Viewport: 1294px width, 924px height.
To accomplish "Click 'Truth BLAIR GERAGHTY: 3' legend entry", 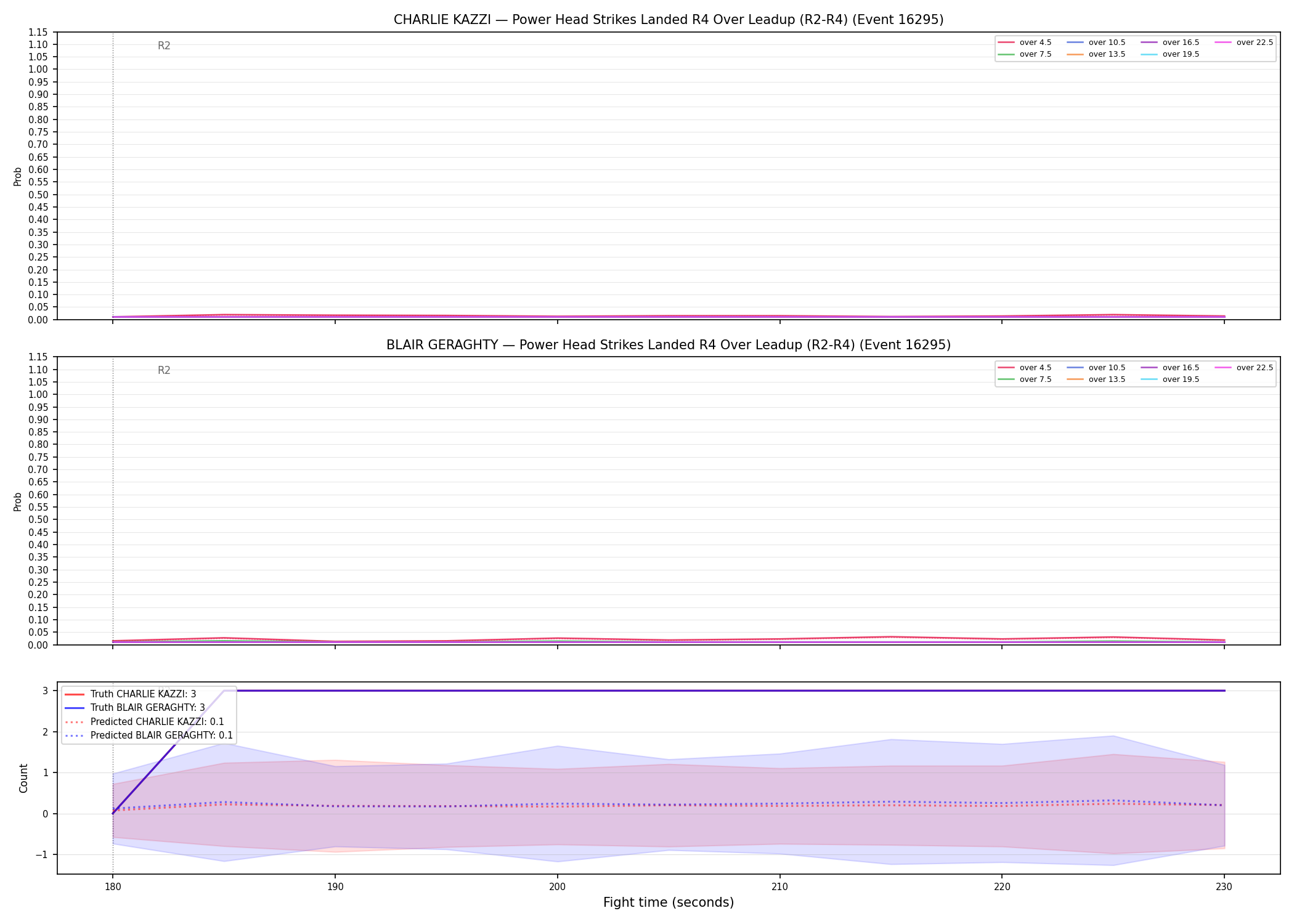I will coord(135,708).
